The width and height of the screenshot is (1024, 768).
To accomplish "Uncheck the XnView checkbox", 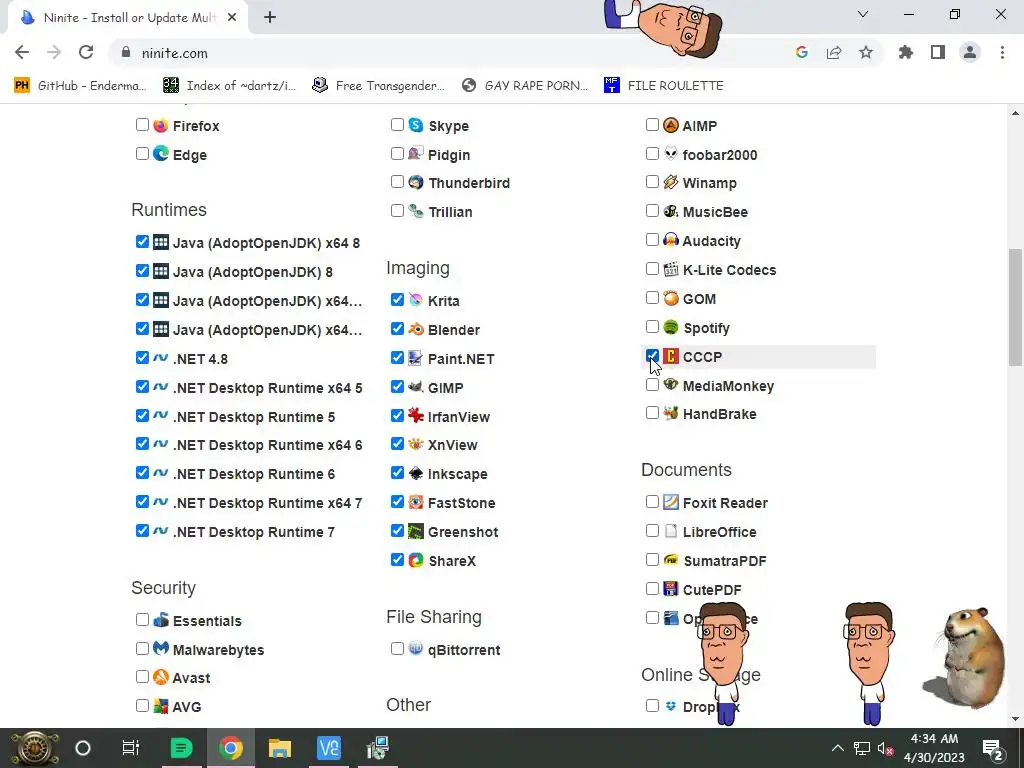I will (x=397, y=444).
